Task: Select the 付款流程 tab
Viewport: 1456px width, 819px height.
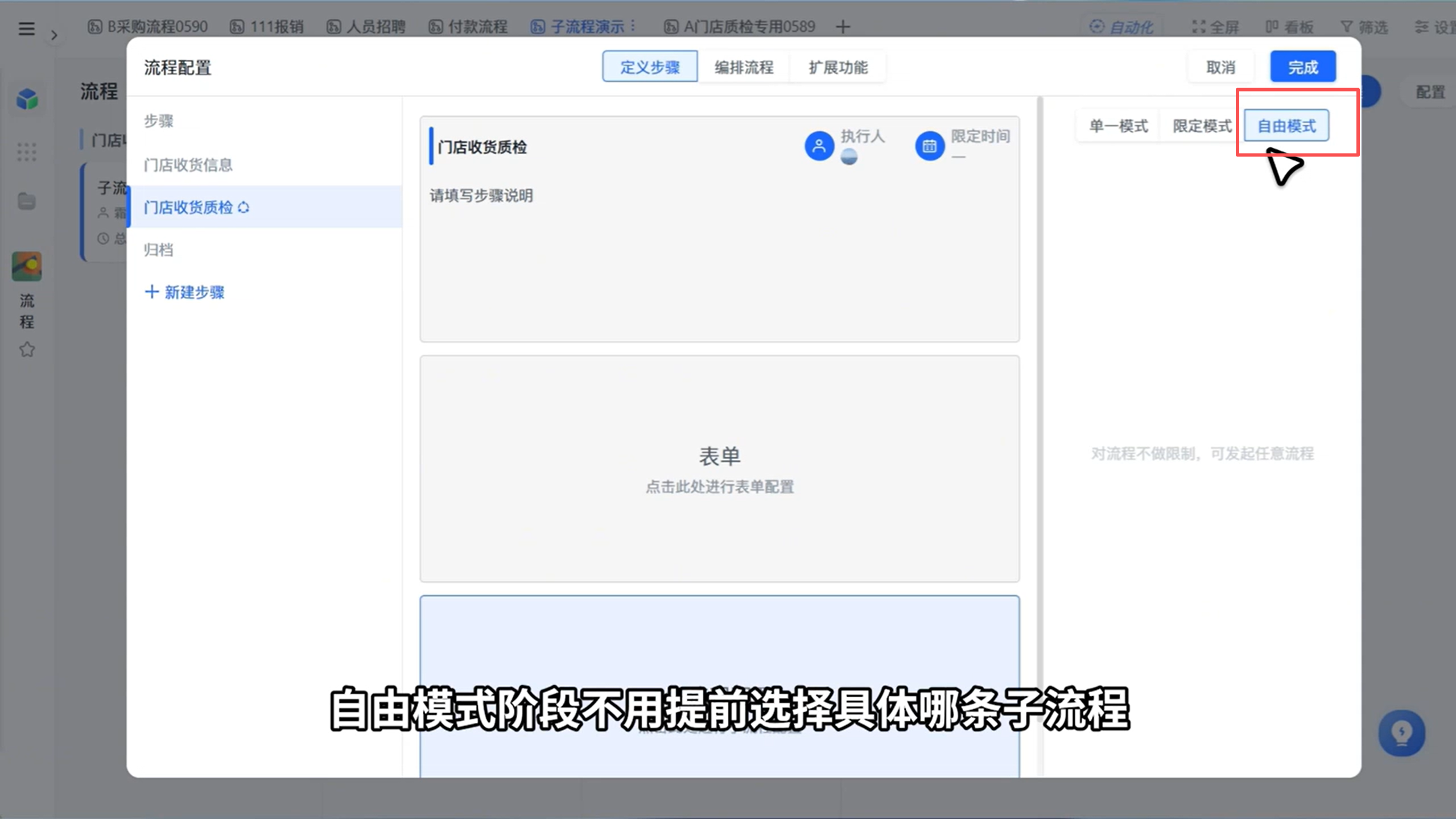Action: point(468,26)
